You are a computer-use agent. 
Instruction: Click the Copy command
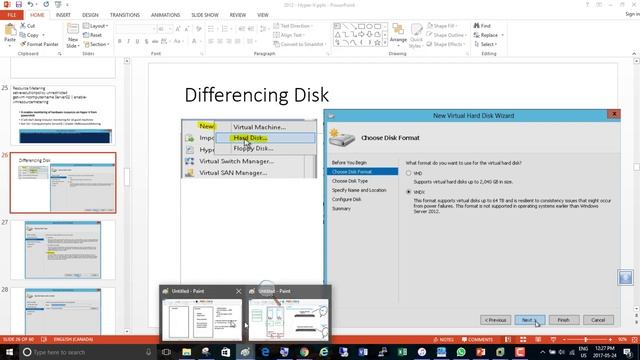[x=29, y=35]
